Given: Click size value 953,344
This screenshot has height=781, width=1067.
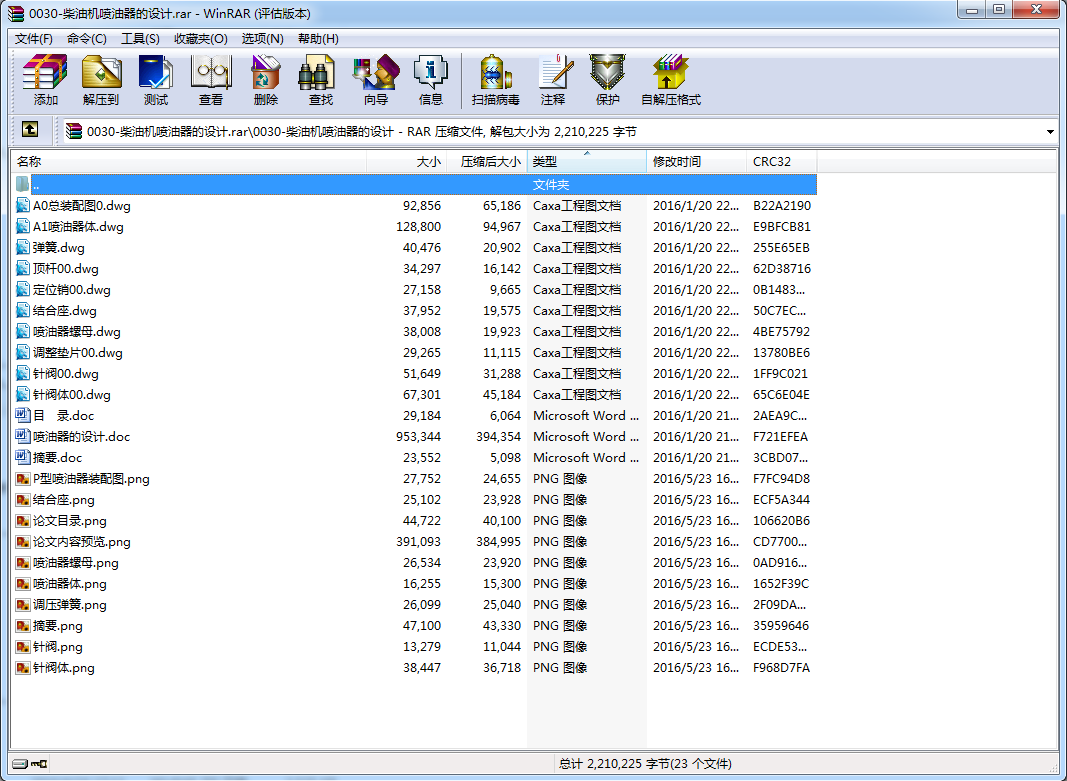Looking at the screenshot, I should pyautogui.click(x=418, y=437).
